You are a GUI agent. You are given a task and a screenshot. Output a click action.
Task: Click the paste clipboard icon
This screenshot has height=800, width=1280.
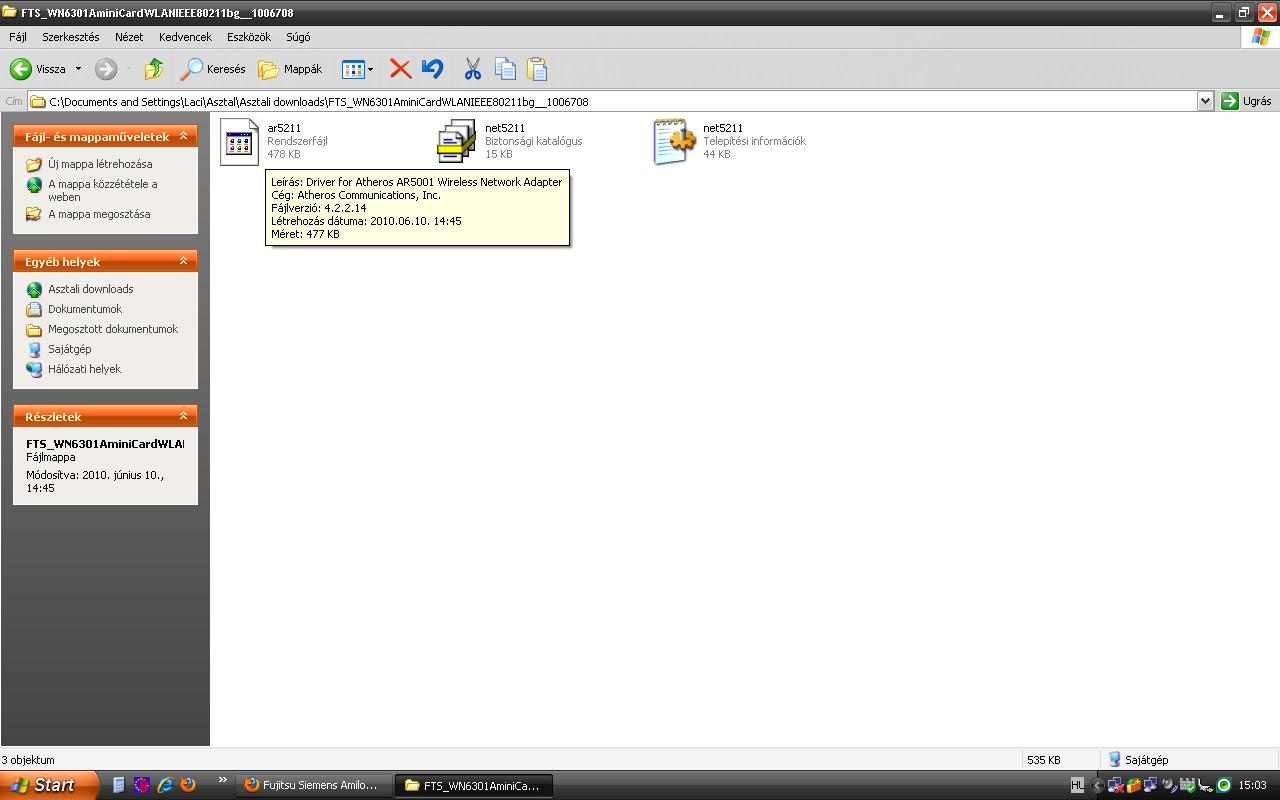point(537,69)
